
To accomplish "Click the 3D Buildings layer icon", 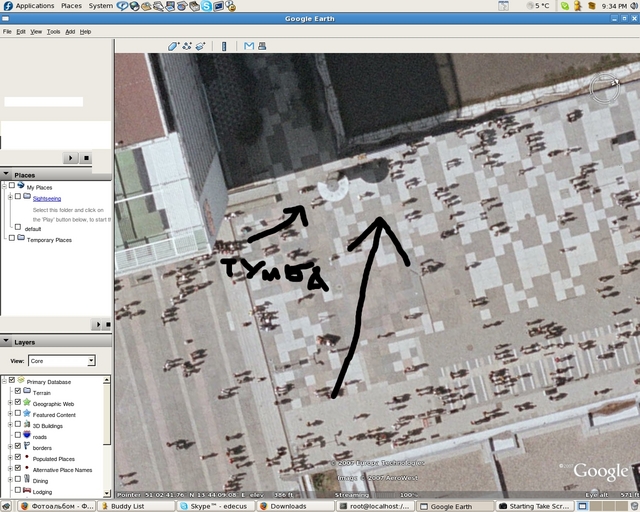I will (27, 425).
